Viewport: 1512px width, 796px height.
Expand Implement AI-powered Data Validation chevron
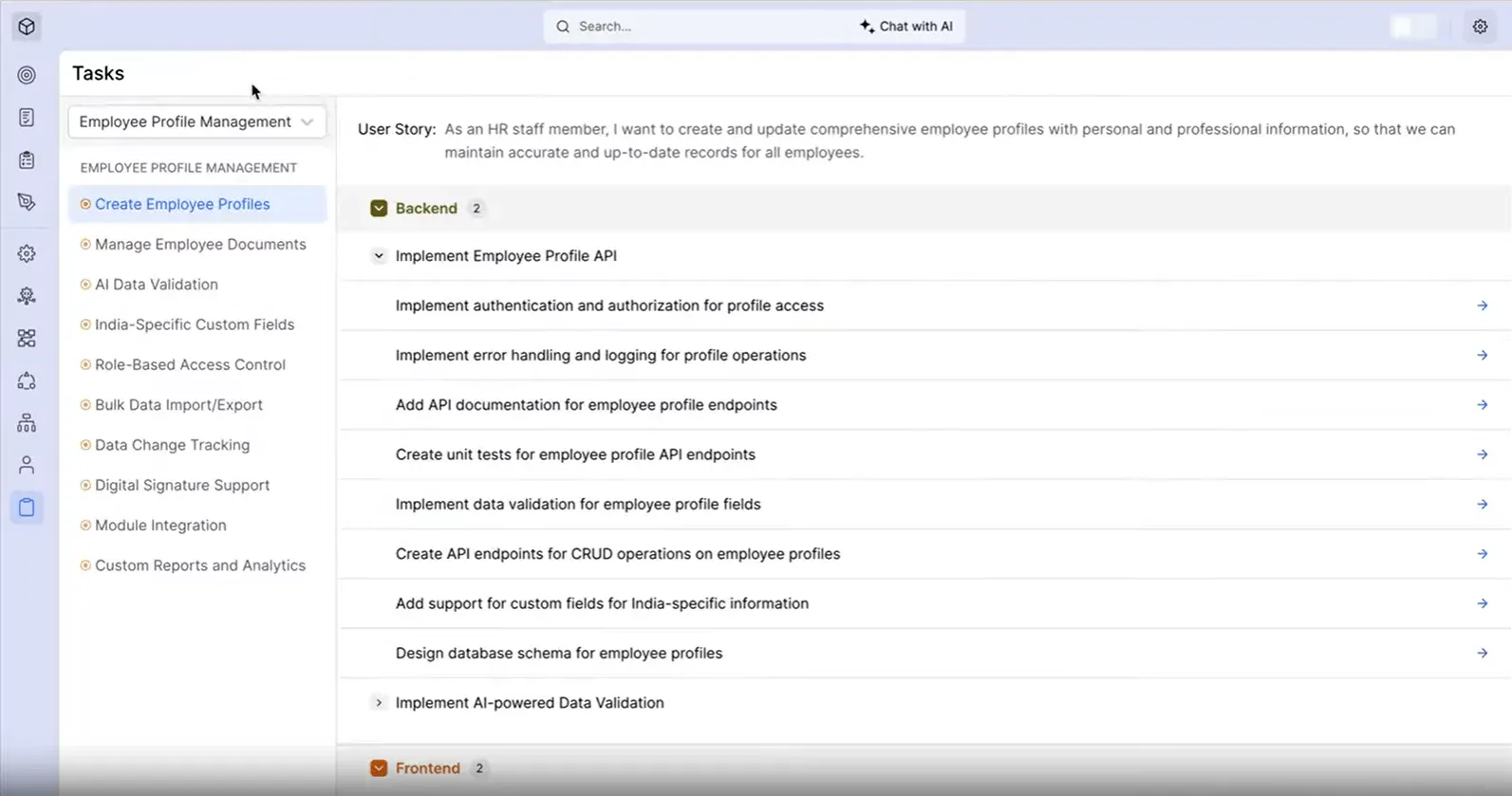(x=379, y=703)
